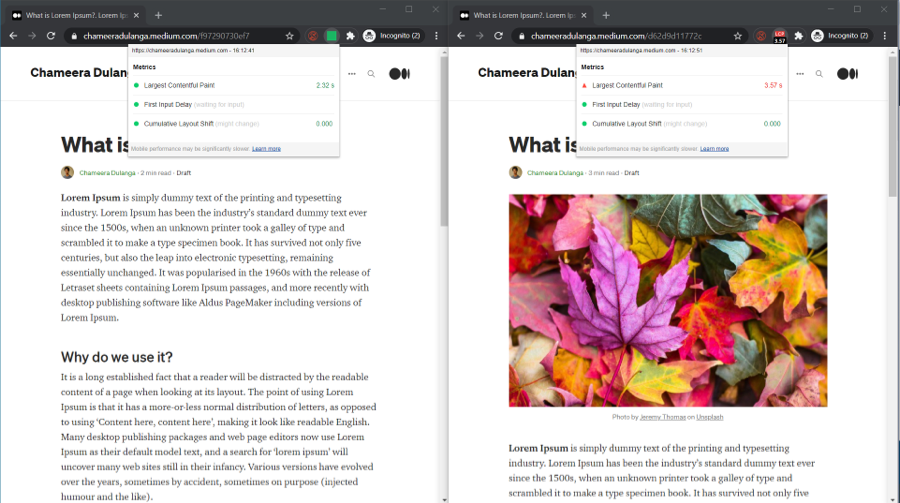Select the Lorem Ipsum tab in the left window
Image resolution: width=900 pixels, height=503 pixels.
click(76, 16)
